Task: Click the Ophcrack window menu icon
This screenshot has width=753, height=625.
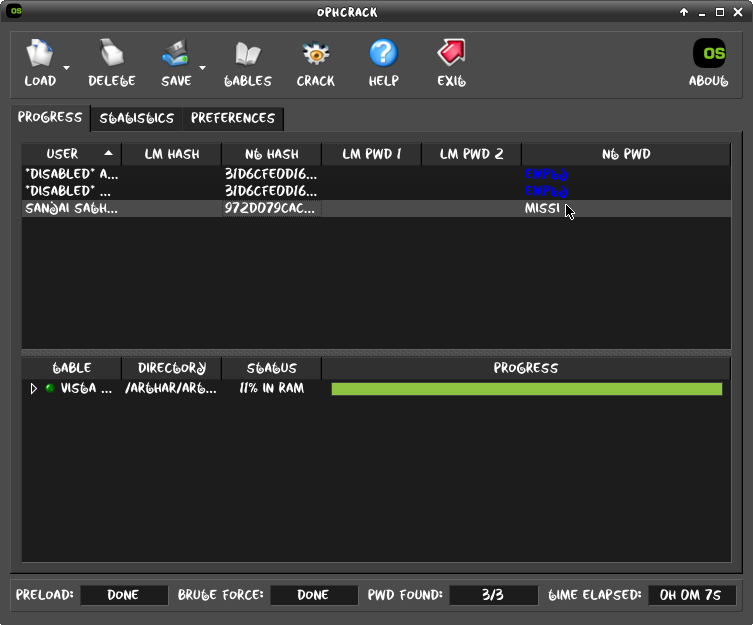Action: 16,11
